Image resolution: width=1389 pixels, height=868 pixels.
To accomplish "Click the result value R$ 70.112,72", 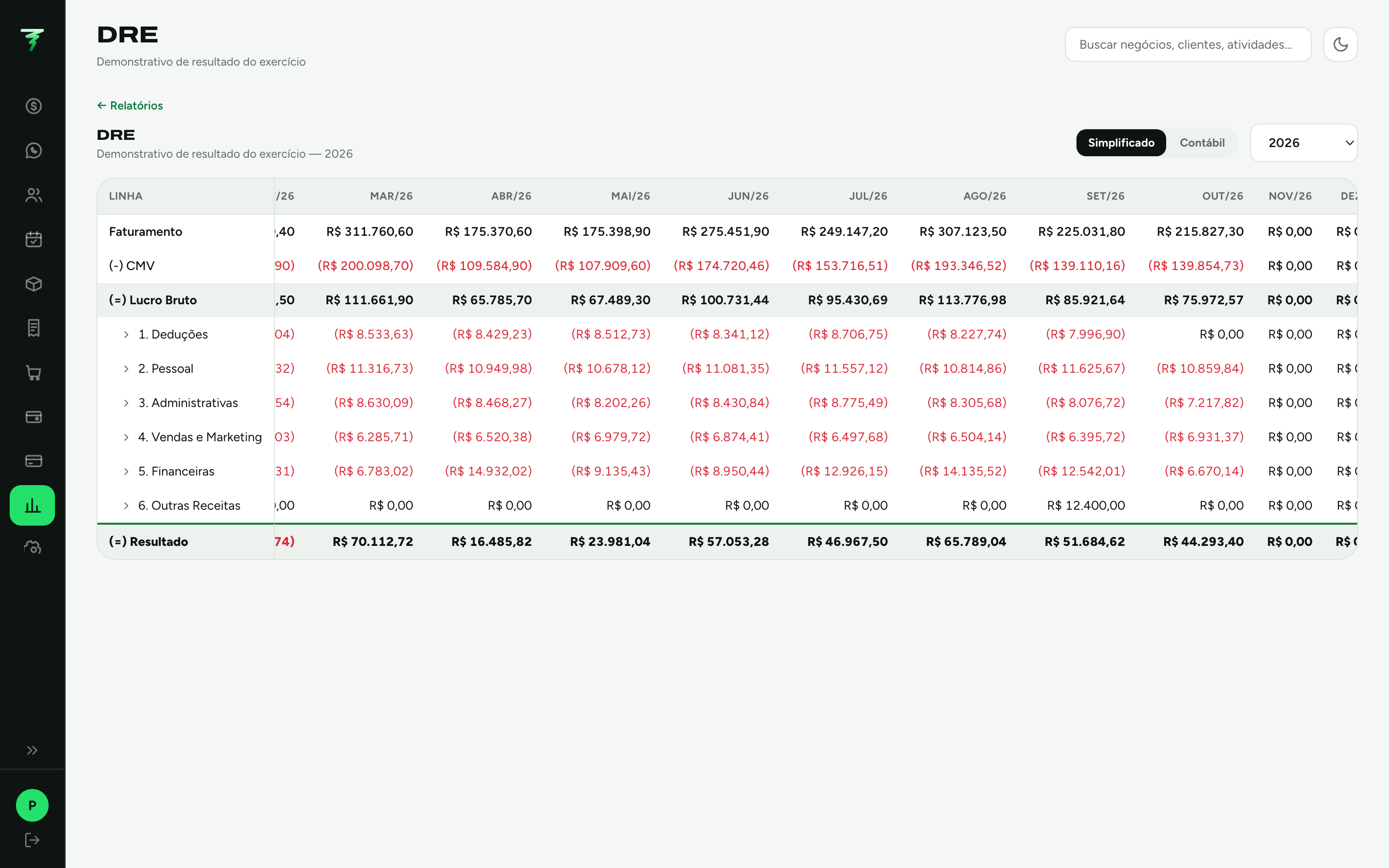I will (x=373, y=542).
